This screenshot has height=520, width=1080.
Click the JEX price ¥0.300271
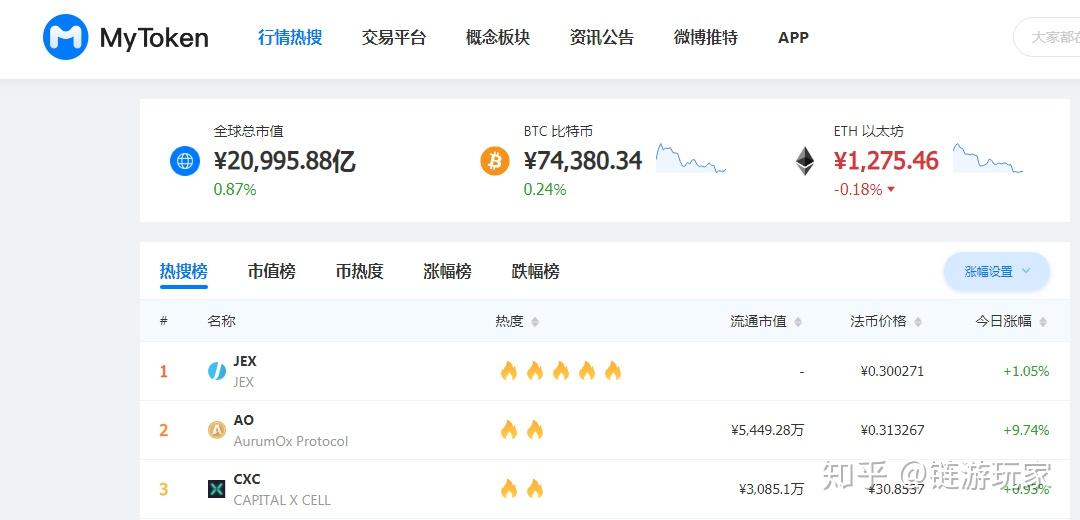point(892,371)
